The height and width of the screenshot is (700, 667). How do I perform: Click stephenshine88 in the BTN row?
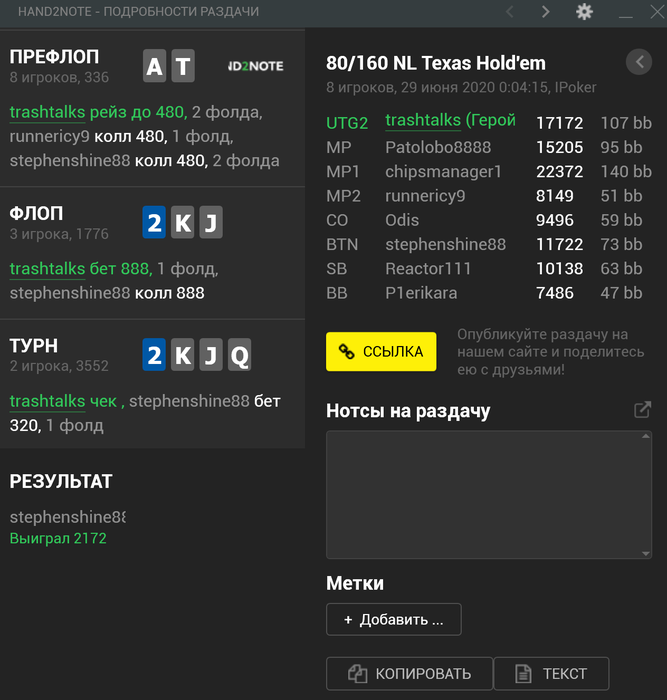pos(446,244)
